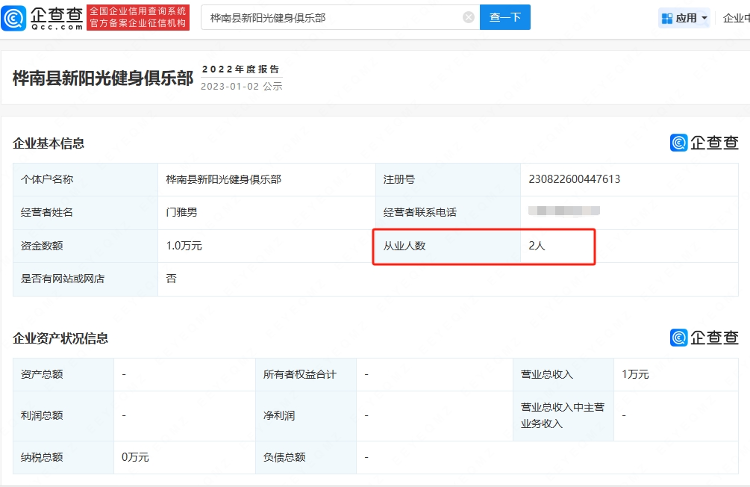Click the 2022年度报告 label
Image resolution: width=750 pixels, height=487 pixels.
(x=241, y=69)
